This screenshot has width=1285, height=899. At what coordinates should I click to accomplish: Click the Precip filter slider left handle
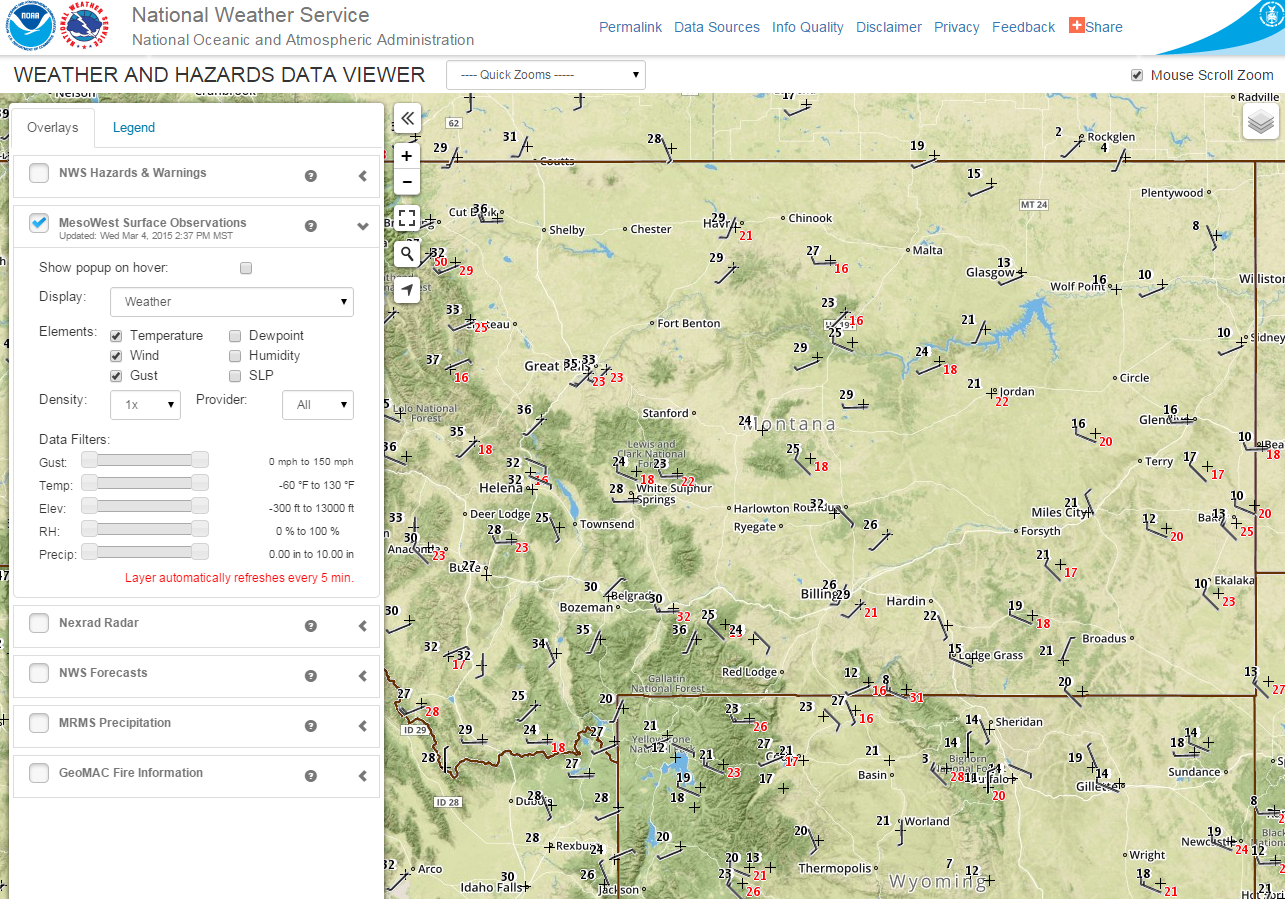tap(90, 551)
